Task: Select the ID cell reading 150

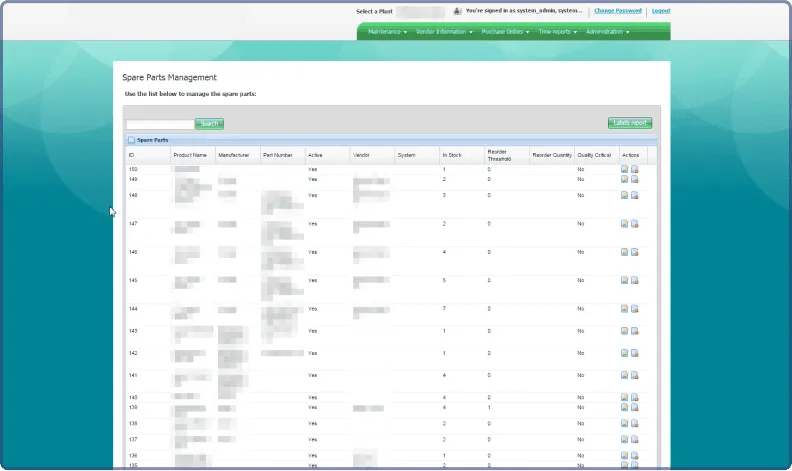Action: tap(133, 169)
